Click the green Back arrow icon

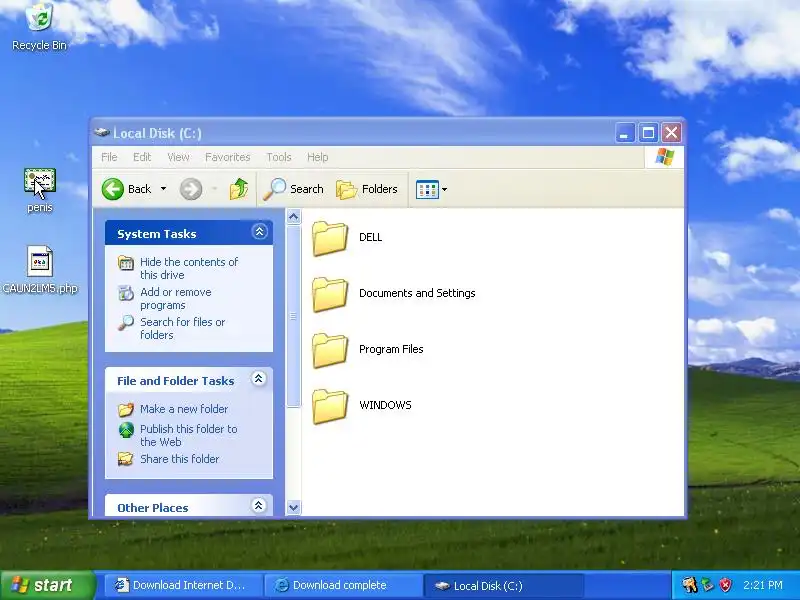(112, 189)
